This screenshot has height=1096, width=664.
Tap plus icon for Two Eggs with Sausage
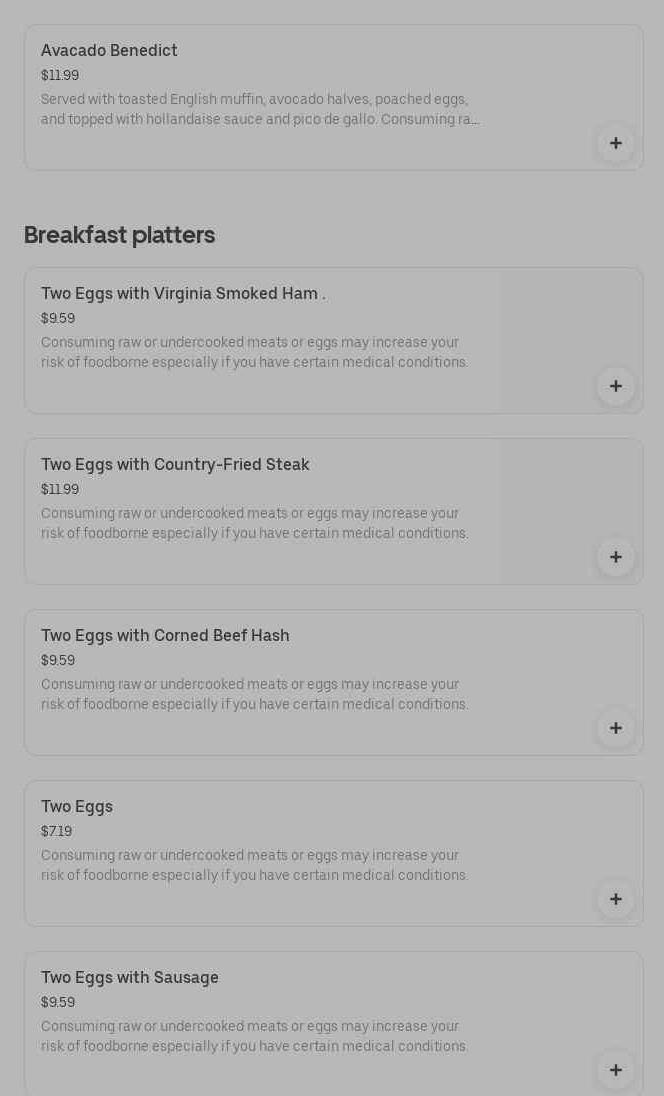click(615, 1070)
